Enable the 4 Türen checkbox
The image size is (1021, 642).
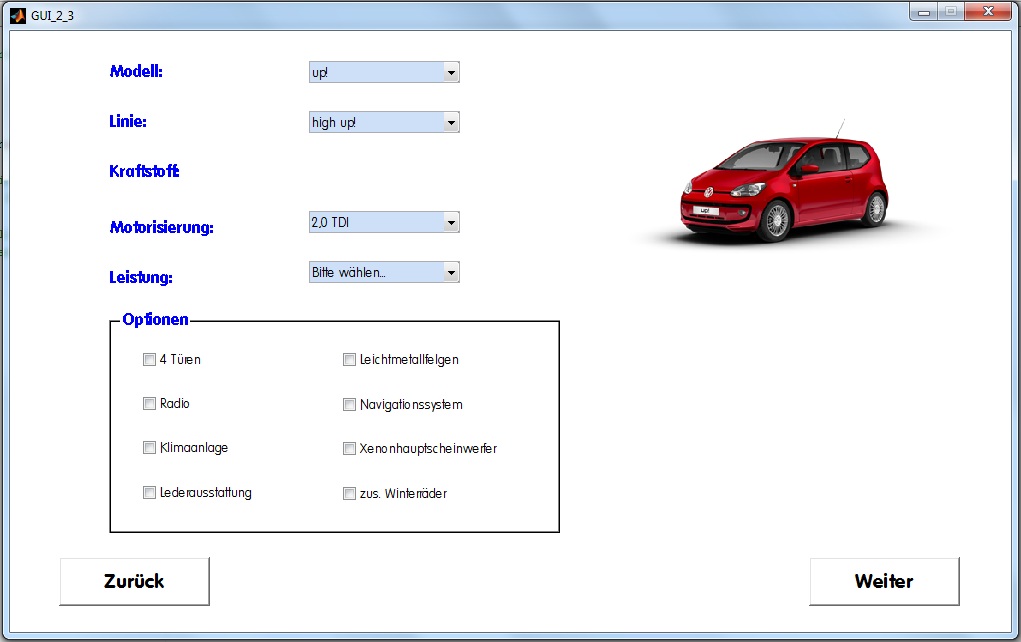click(x=150, y=360)
